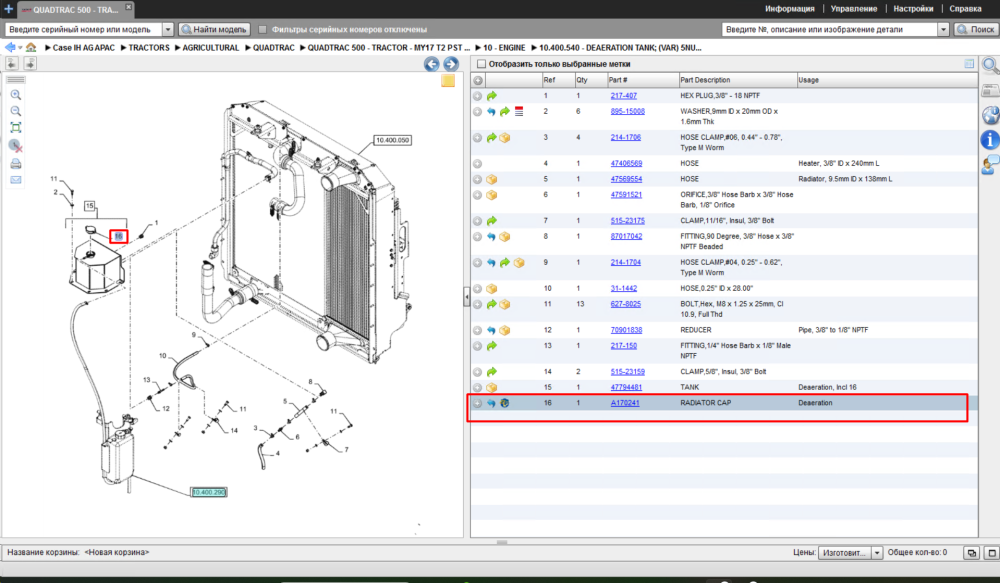Open the red notes icon on the WASHER row

tap(519, 112)
